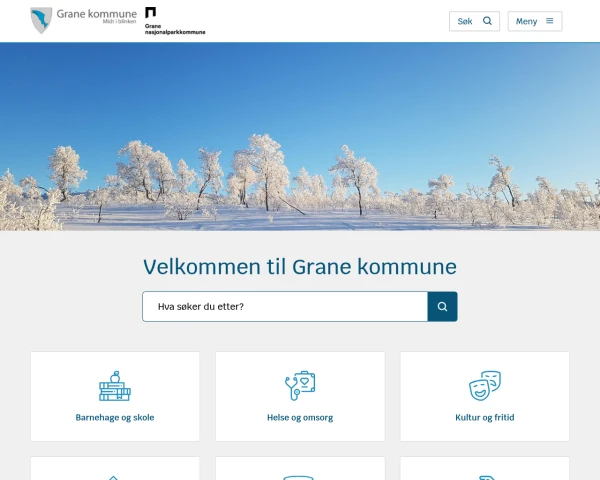Open the Meny navigation menu
The height and width of the screenshot is (480, 600).
click(535, 21)
